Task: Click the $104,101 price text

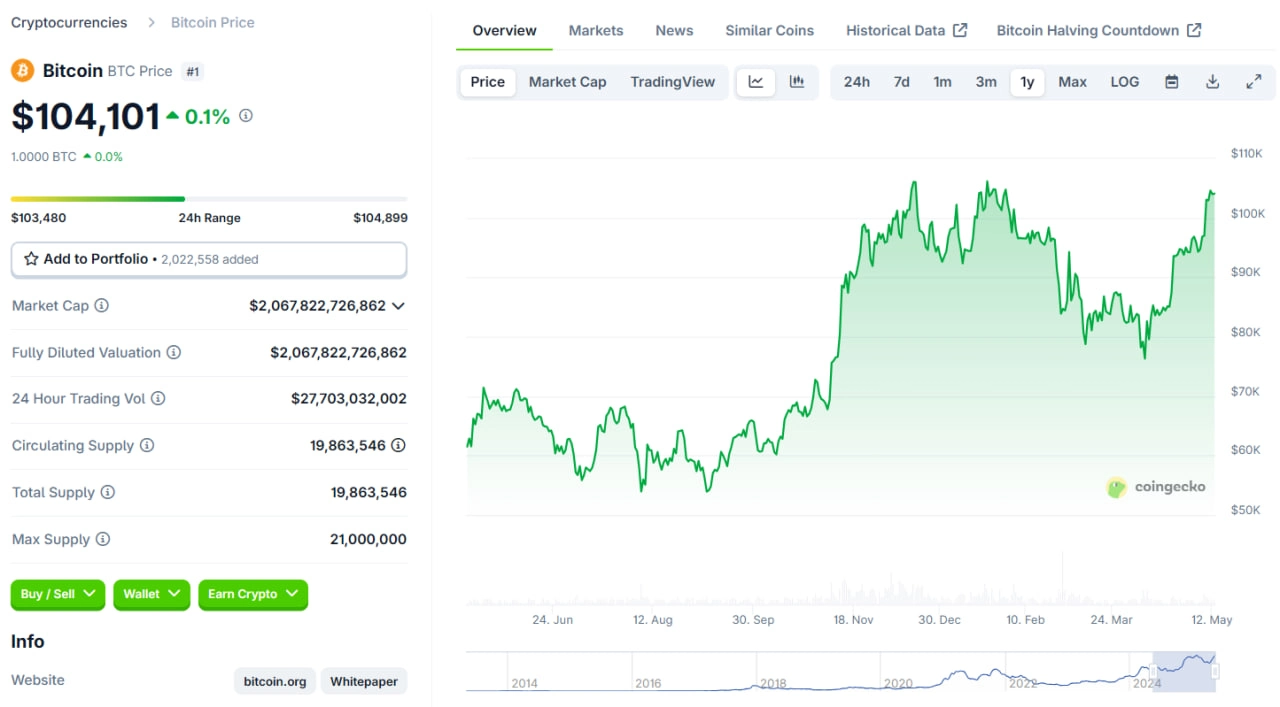Action: click(x=86, y=117)
